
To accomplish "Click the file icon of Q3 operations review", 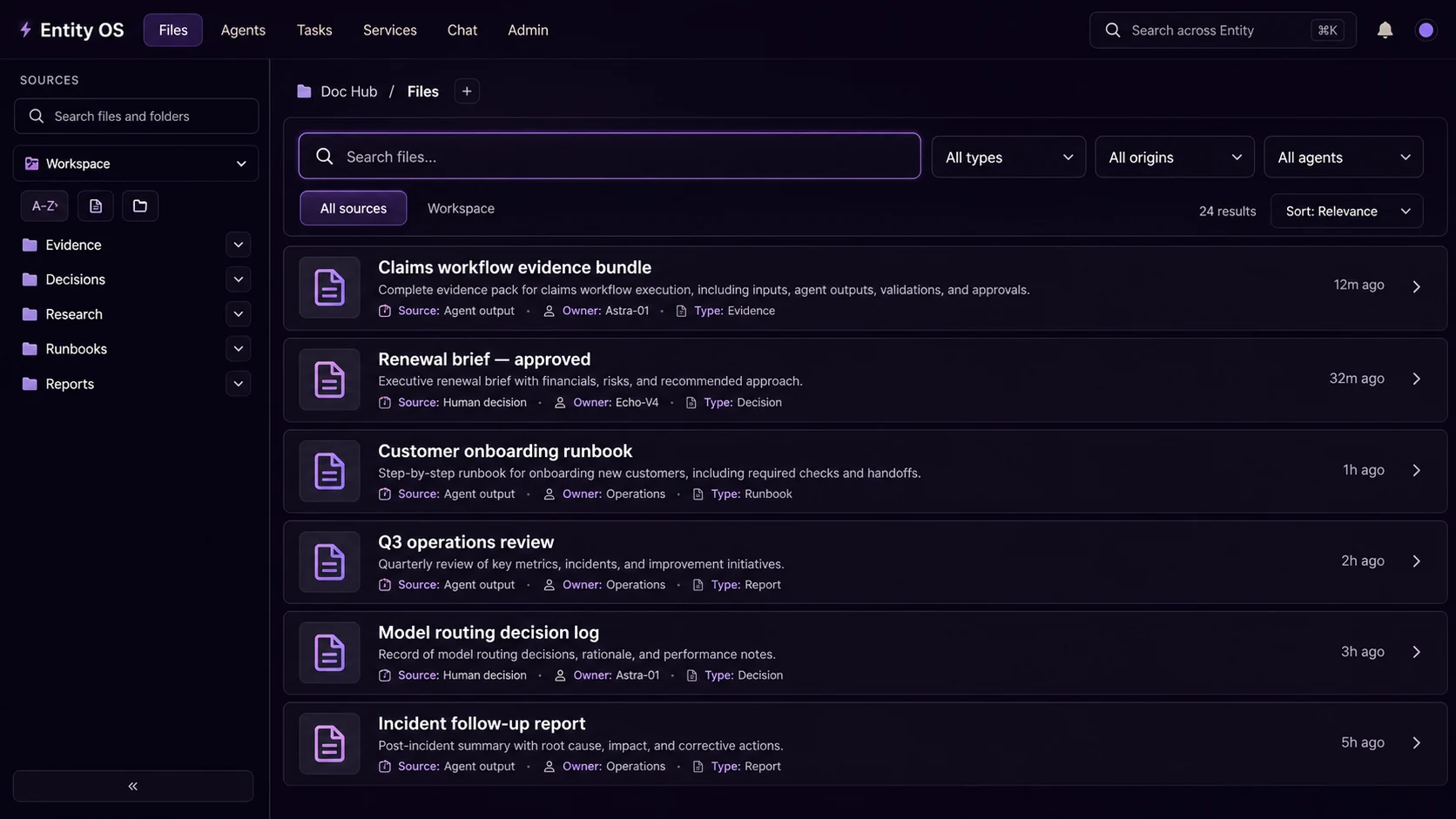I will (329, 562).
